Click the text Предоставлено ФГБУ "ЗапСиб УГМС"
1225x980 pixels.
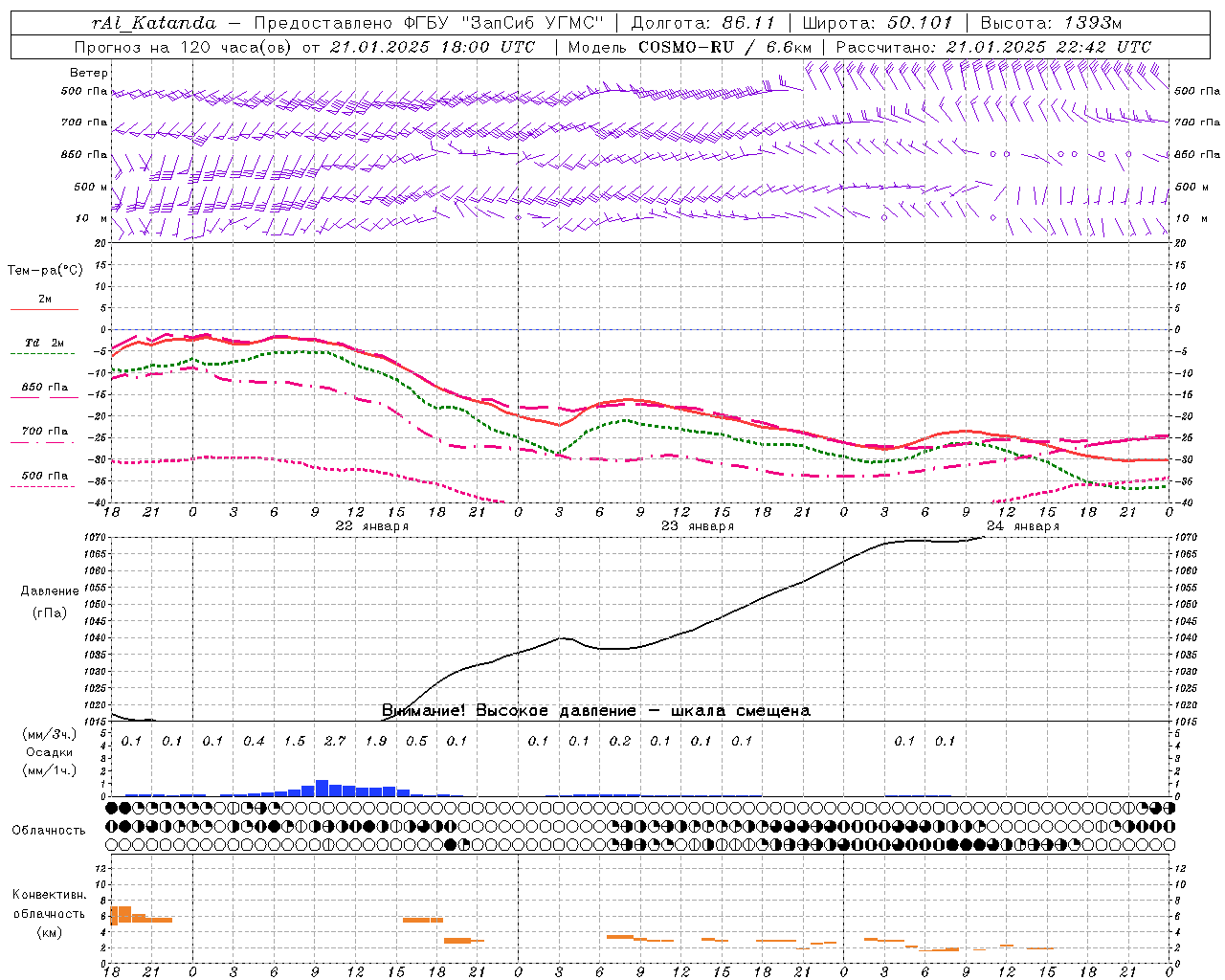(x=429, y=23)
